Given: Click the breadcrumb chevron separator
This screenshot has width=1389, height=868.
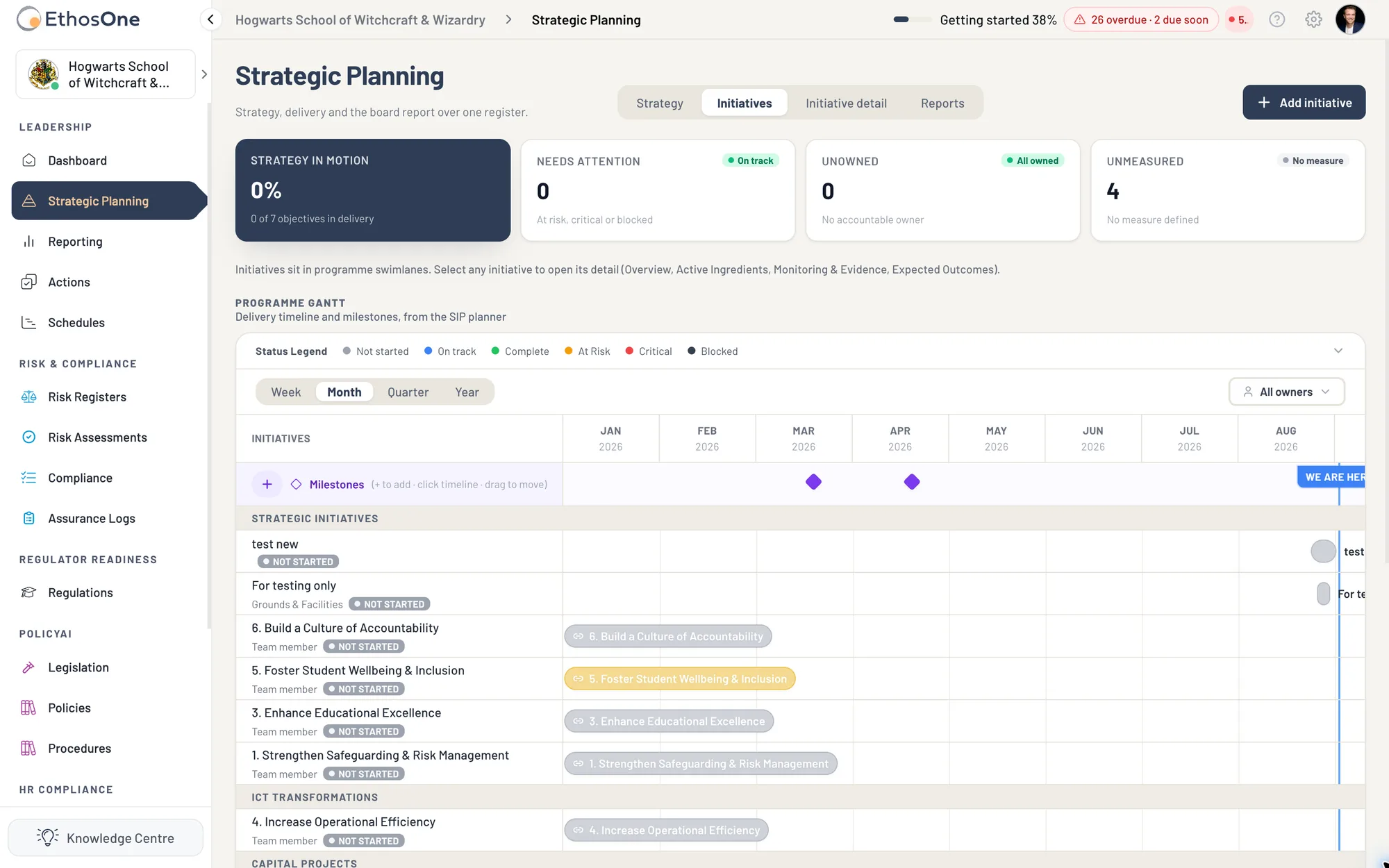Looking at the screenshot, I should click(x=508, y=19).
